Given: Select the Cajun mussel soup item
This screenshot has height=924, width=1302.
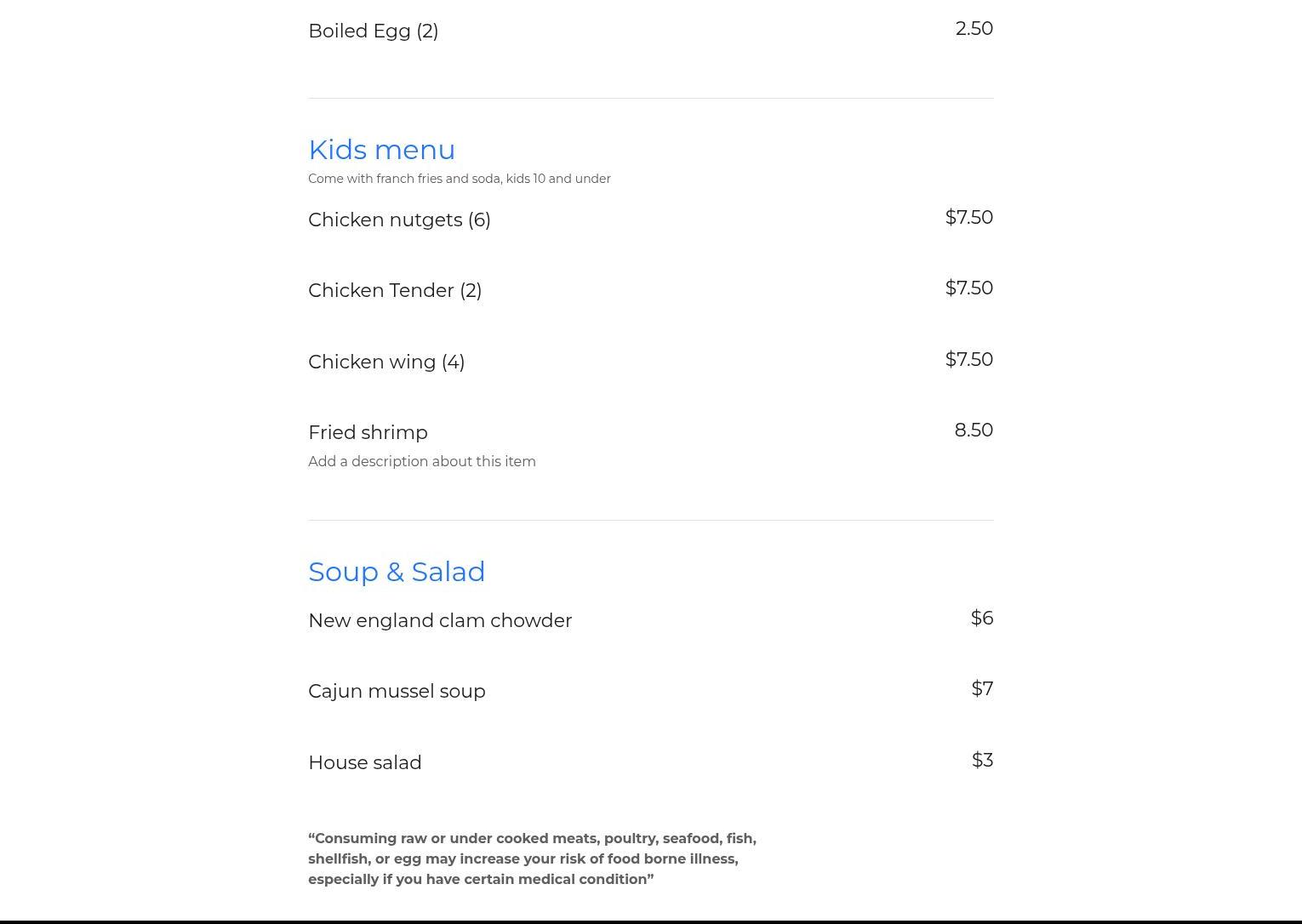Looking at the screenshot, I should click(x=397, y=692).
